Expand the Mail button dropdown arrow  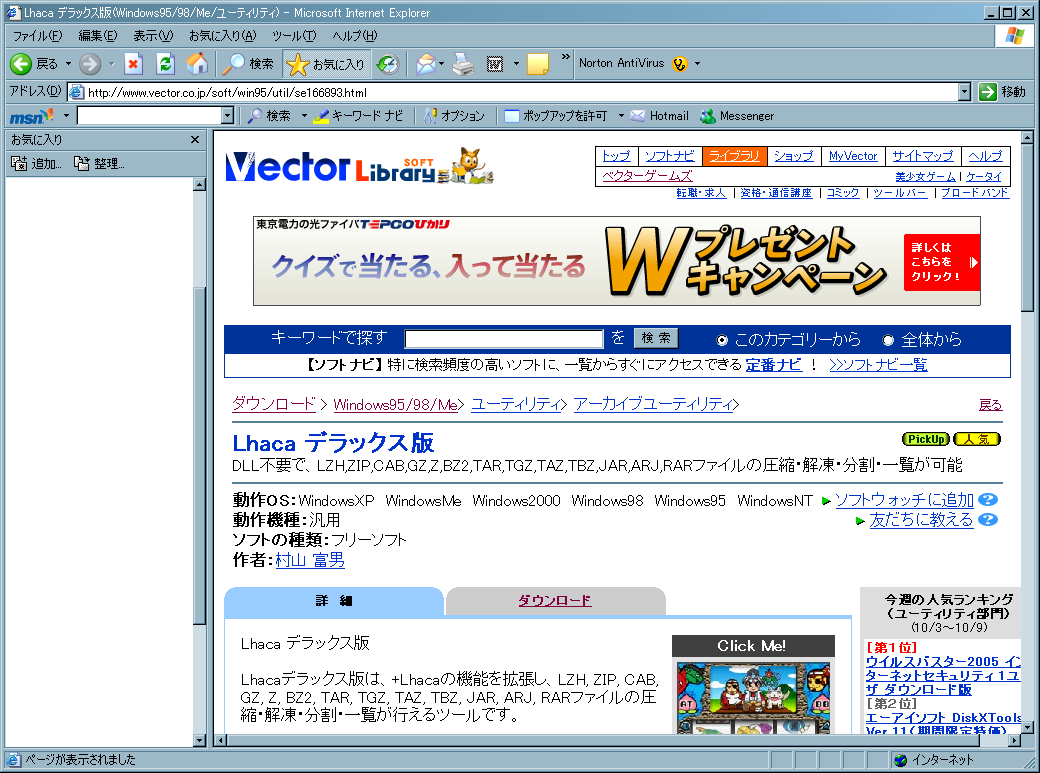[x=442, y=64]
